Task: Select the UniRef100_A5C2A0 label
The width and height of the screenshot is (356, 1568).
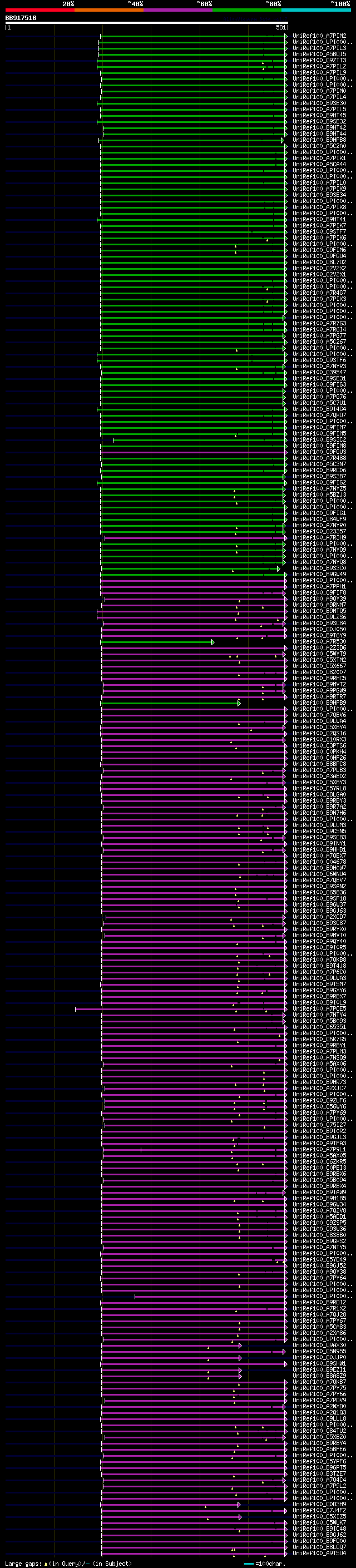Action: [x=319, y=146]
